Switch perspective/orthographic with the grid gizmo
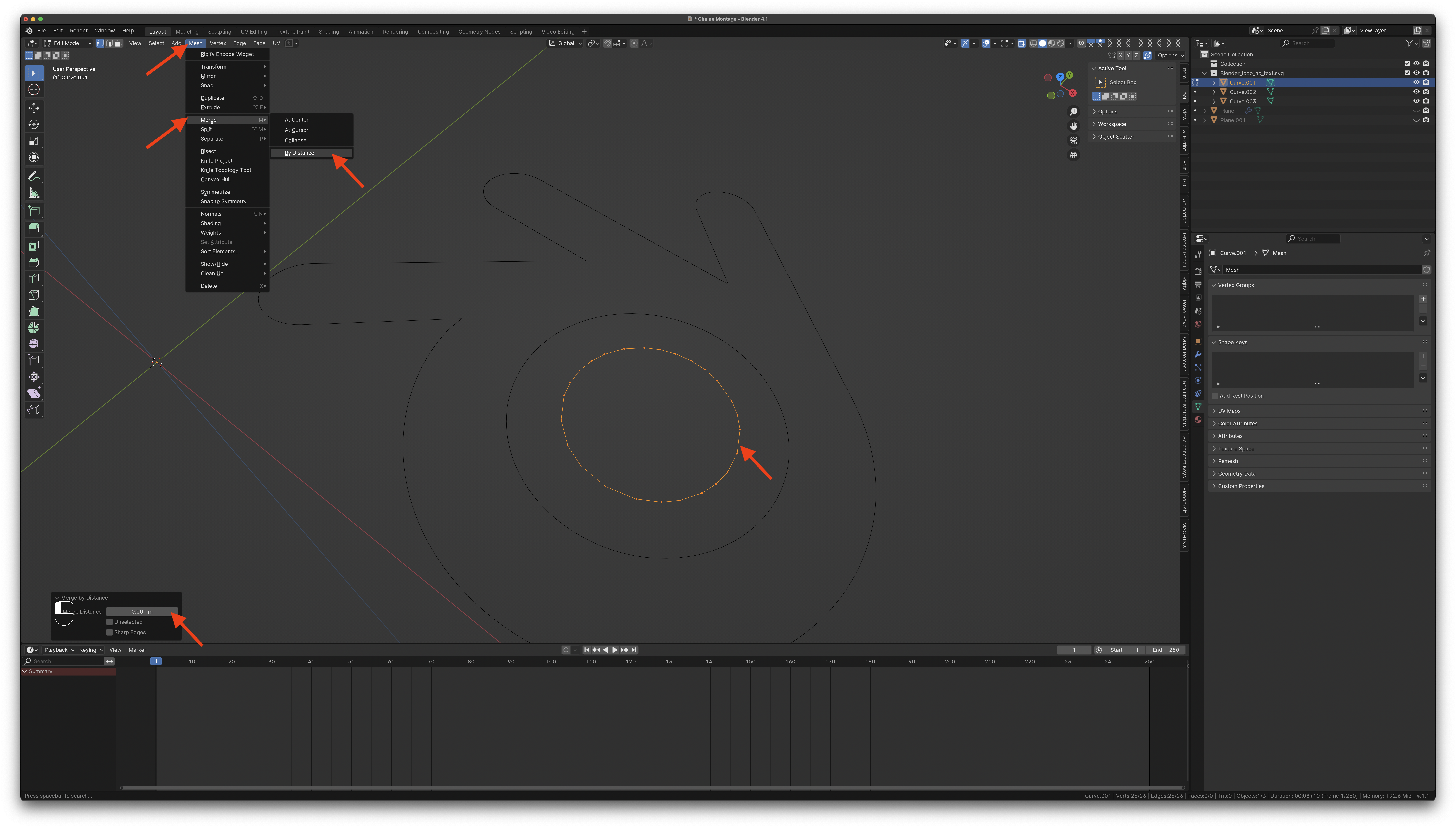1456x828 pixels. point(1073,155)
